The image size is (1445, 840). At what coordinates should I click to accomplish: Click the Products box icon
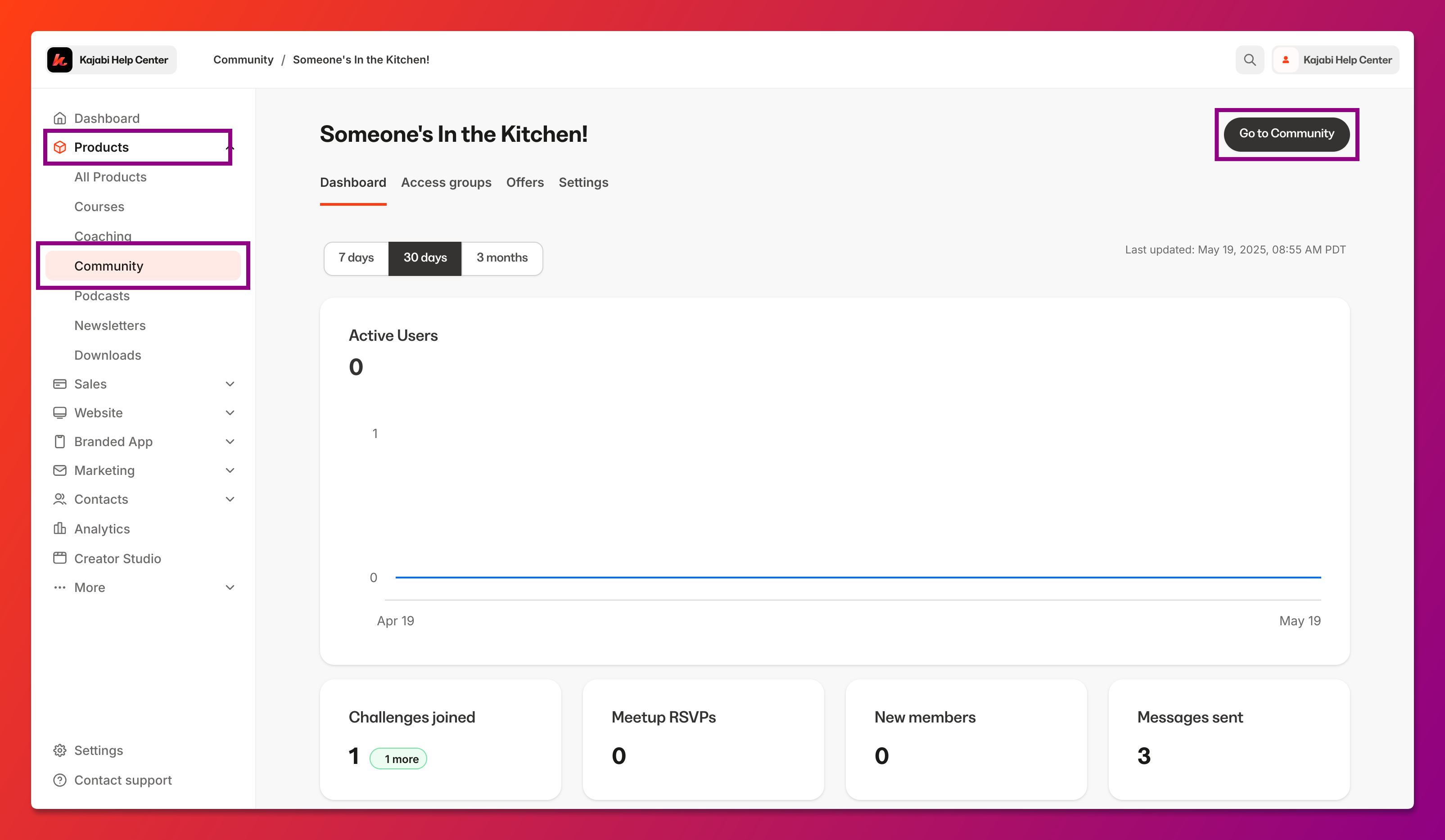59,147
